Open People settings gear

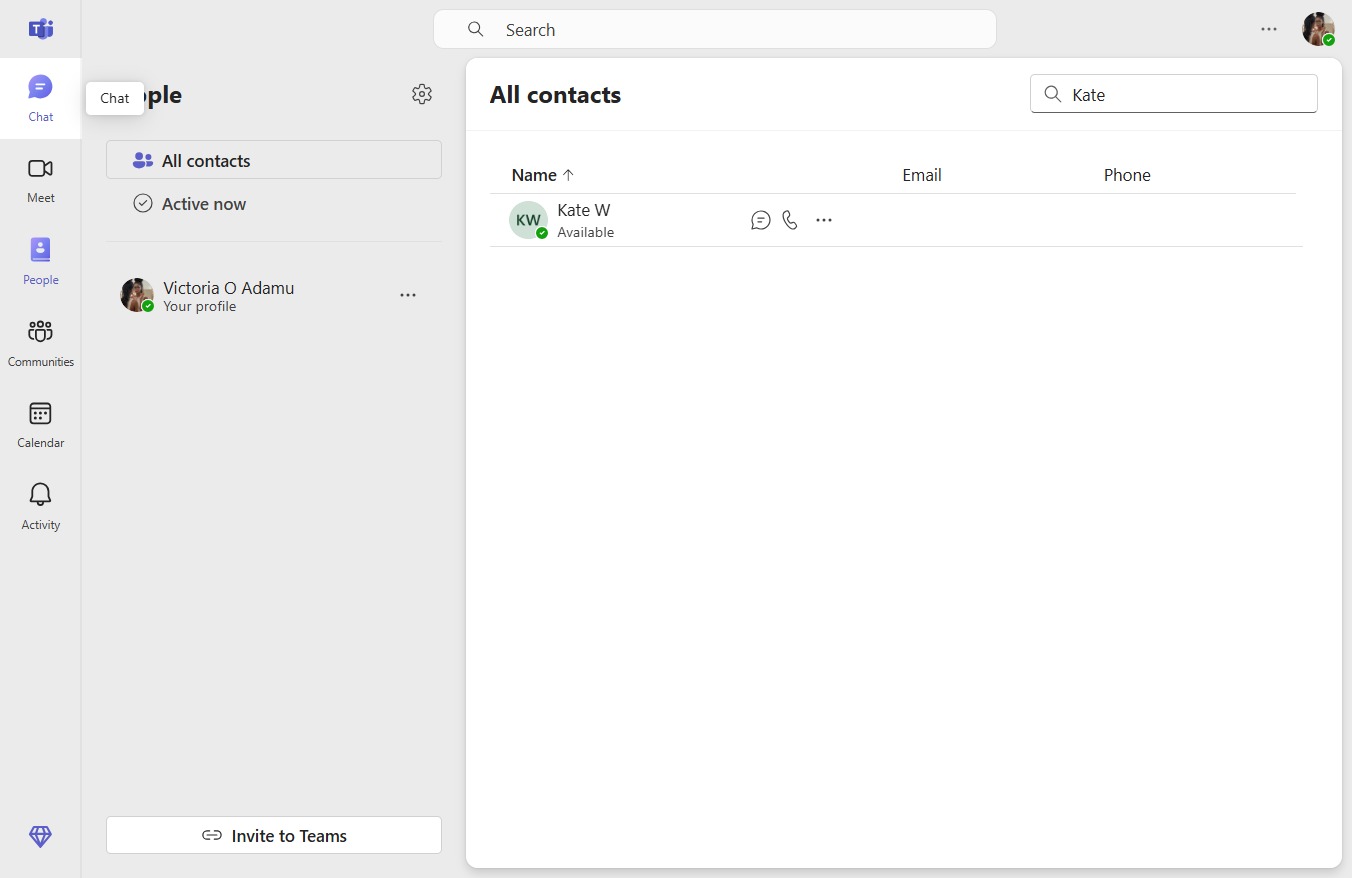point(422,94)
